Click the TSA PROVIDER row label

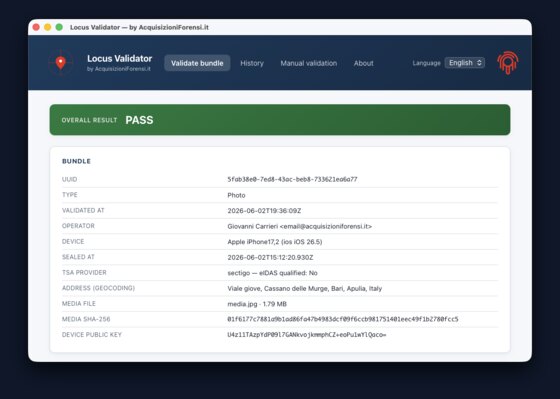(x=84, y=273)
